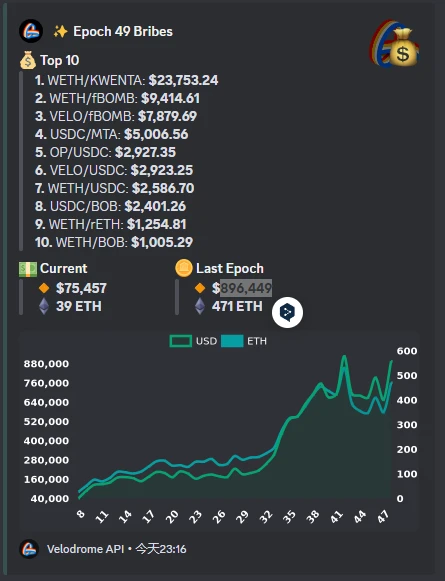Screen dimensions: 445x581
Task: Click the Epoch 49 Bribes title
Action: tap(123, 31)
